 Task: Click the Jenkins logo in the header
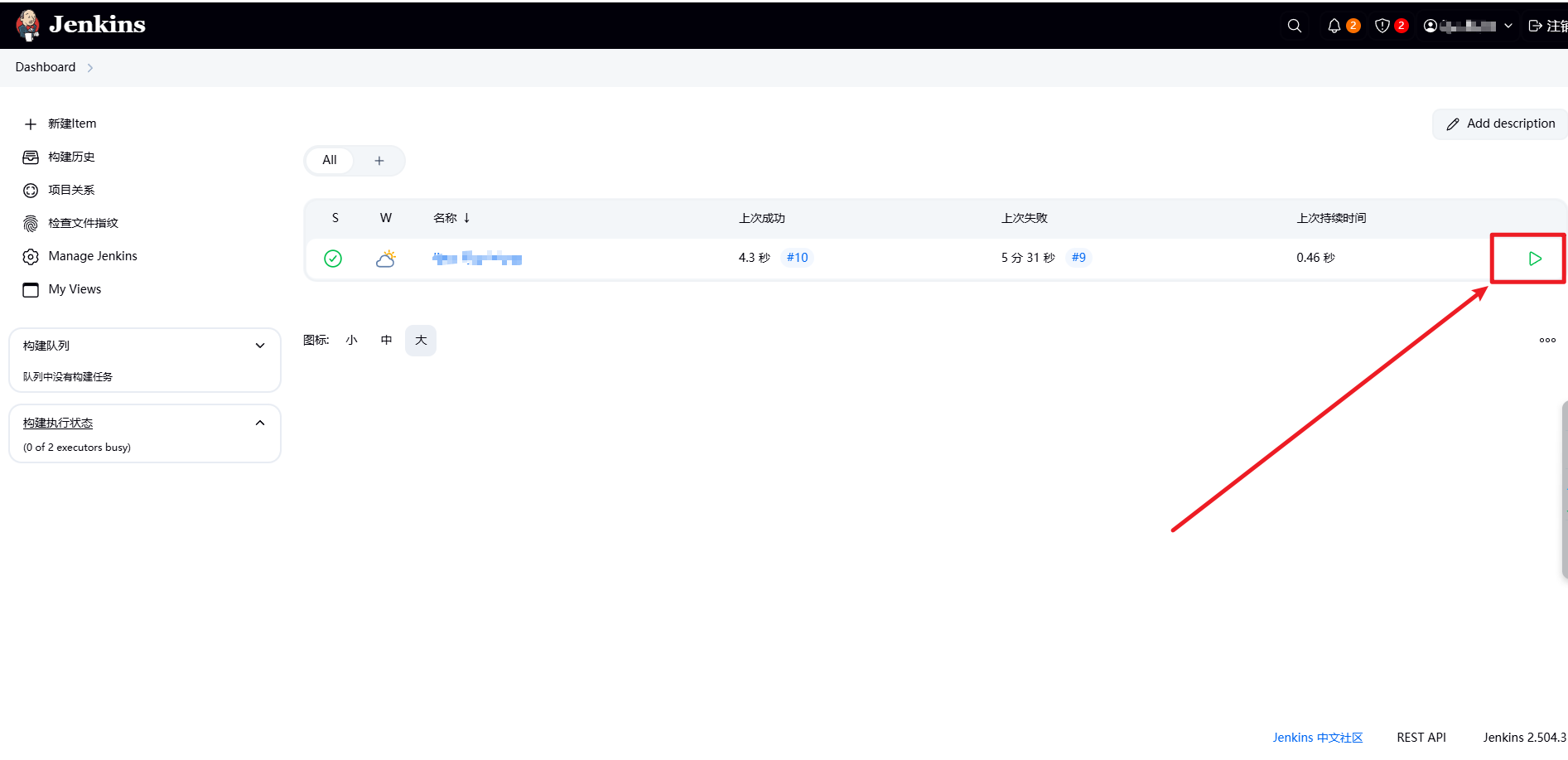[80, 25]
